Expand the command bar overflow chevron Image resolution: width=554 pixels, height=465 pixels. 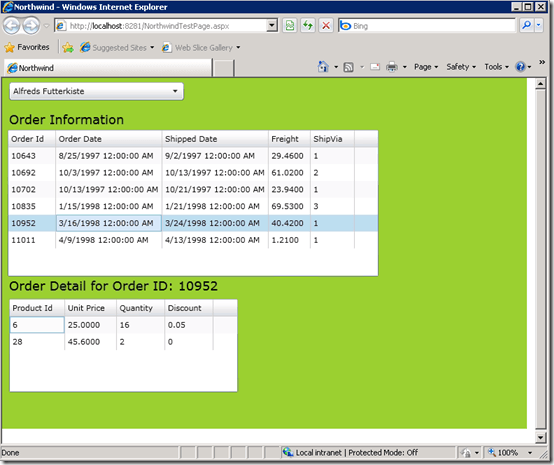[x=542, y=62]
